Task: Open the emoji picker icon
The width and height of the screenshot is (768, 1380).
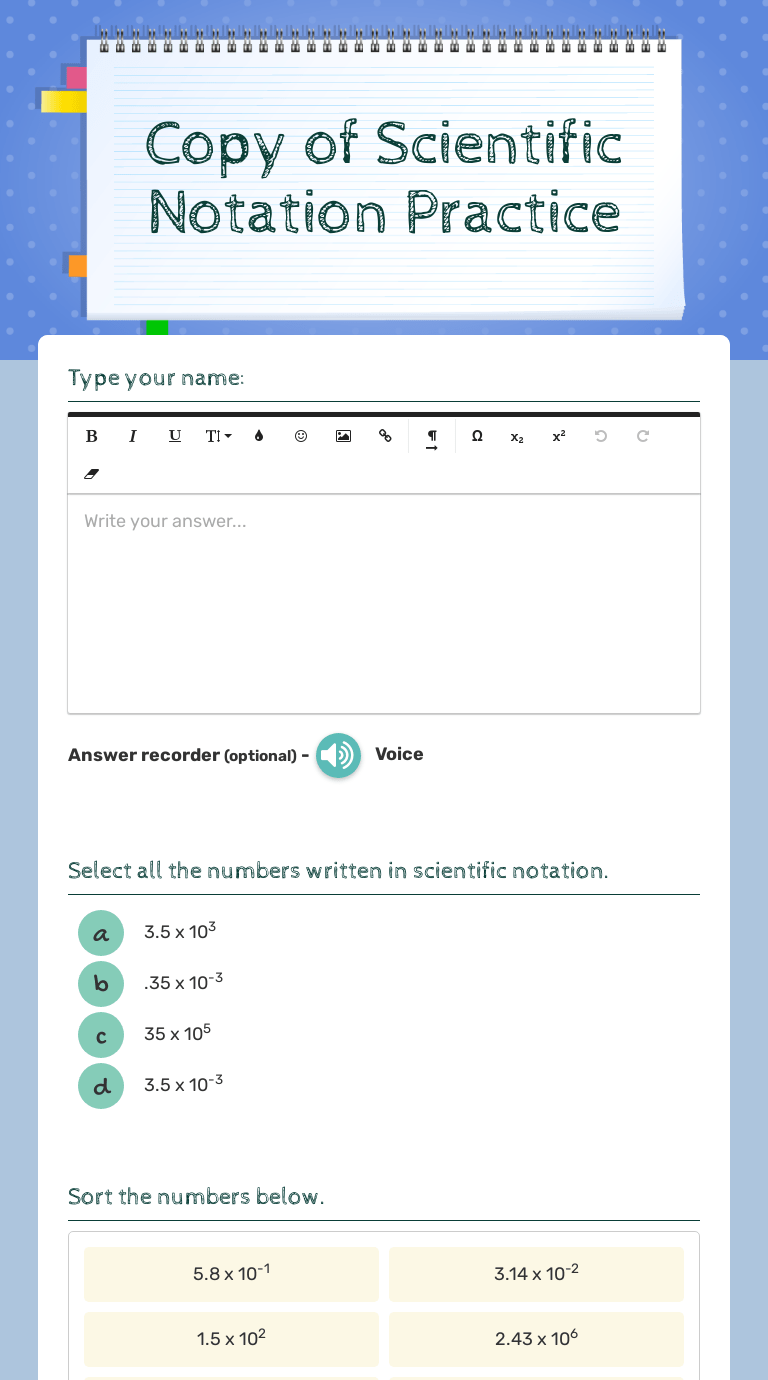Action: [301, 436]
